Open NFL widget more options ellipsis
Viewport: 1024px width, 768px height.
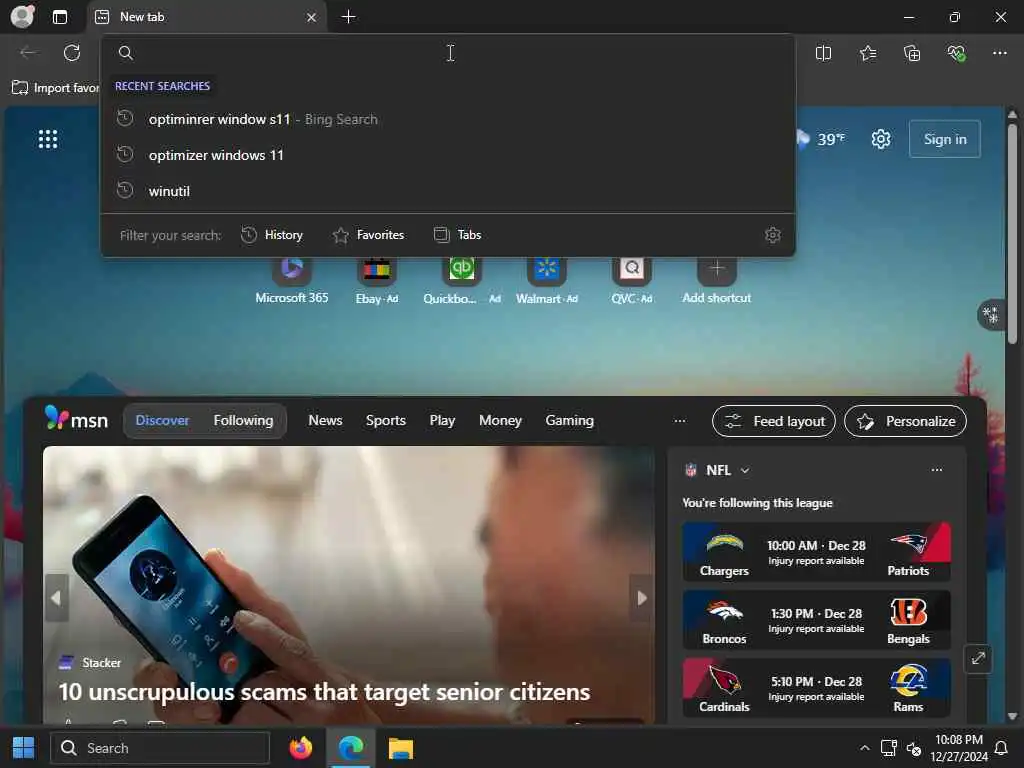[x=936, y=470]
